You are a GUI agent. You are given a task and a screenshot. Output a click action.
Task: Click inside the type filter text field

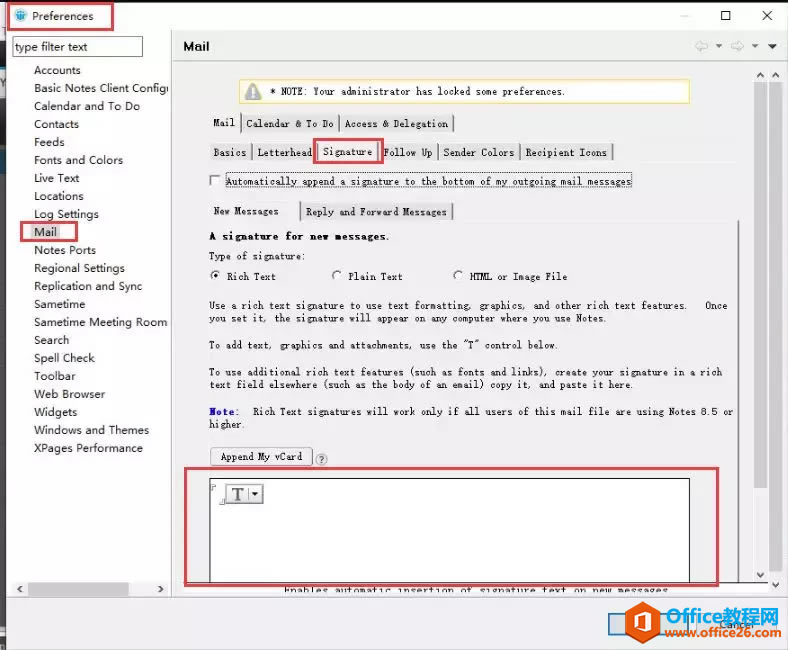(x=77, y=47)
